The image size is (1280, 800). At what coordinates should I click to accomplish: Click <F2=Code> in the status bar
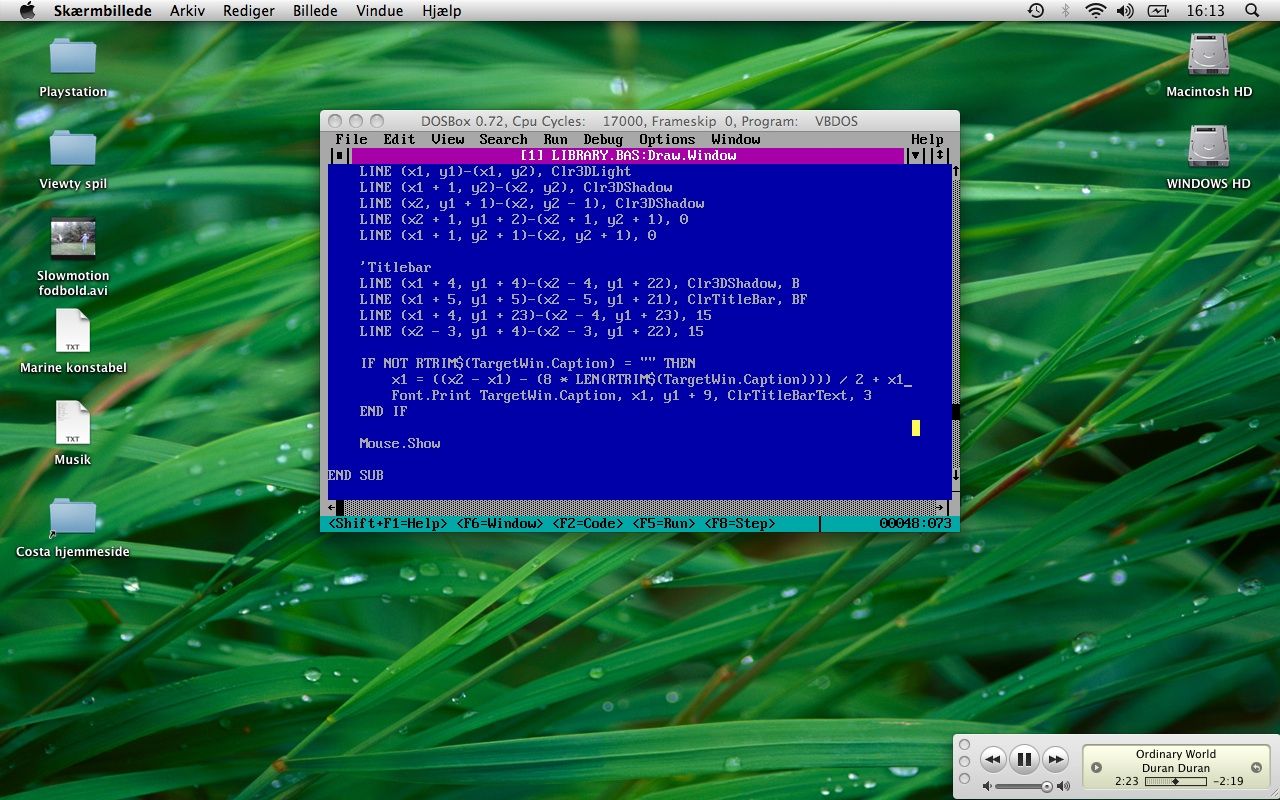(x=587, y=523)
